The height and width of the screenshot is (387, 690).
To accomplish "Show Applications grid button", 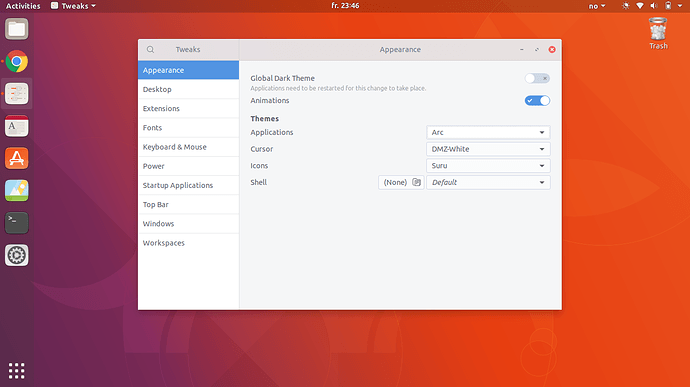I will [x=17, y=371].
